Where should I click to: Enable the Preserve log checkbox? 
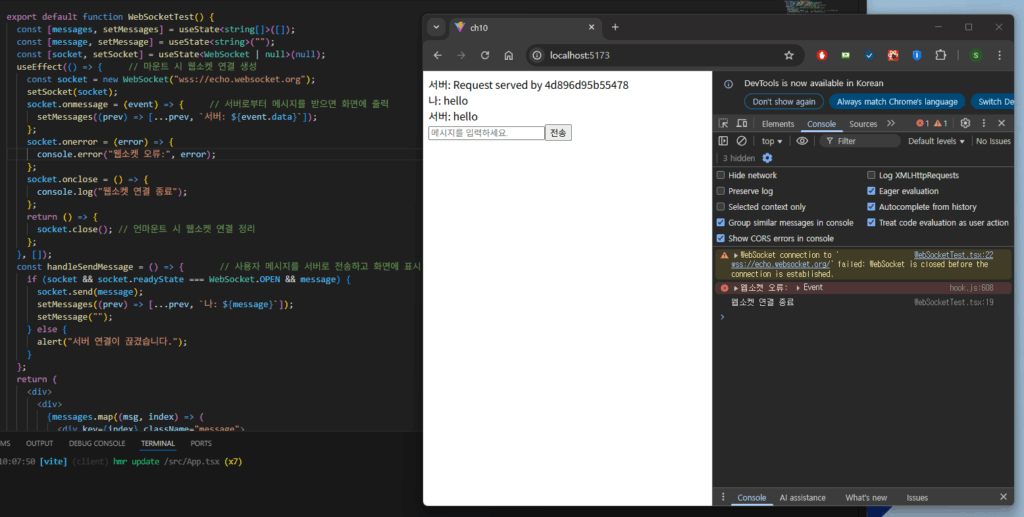click(x=721, y=191)
